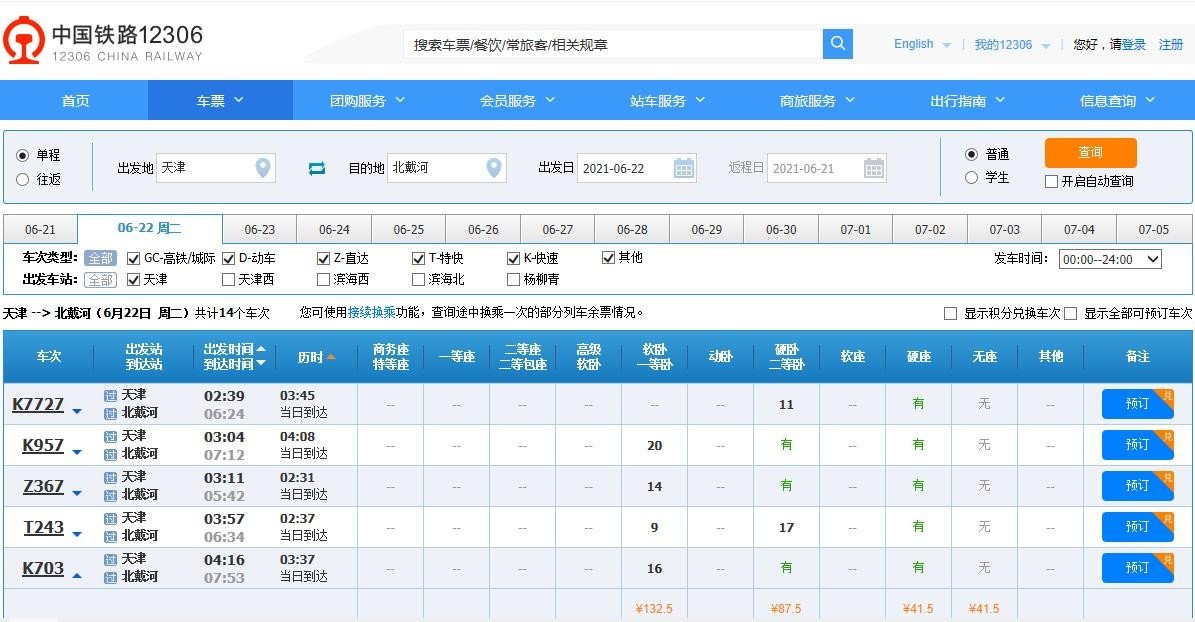The width and height of the screenshot is (1195, 622).
Task: Click the pass-through icon beside 北戴河 for K703
Action: [111, 577]
